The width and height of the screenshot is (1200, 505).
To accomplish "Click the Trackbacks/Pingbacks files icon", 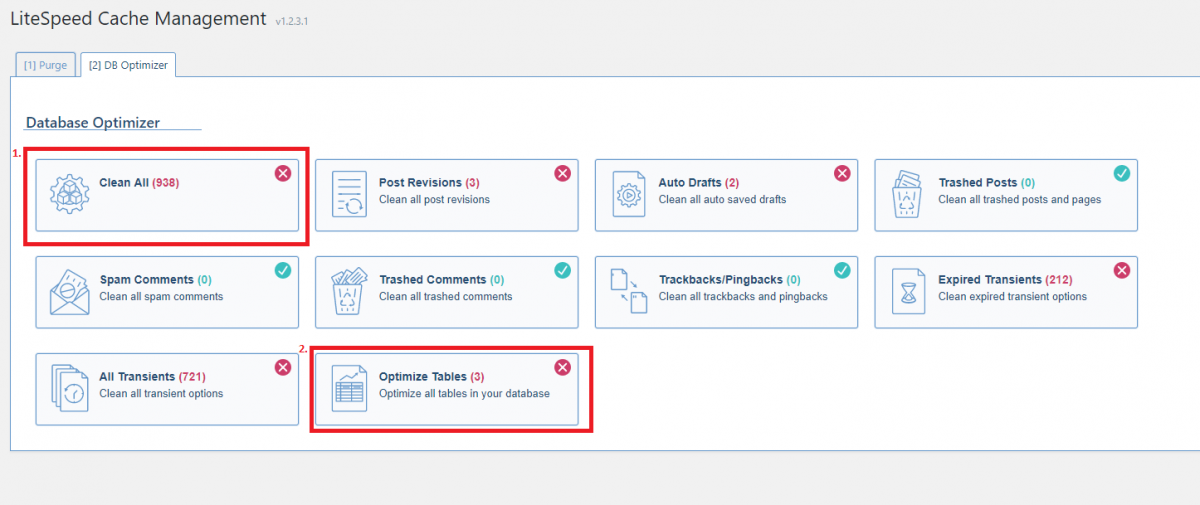I will 629,292.
